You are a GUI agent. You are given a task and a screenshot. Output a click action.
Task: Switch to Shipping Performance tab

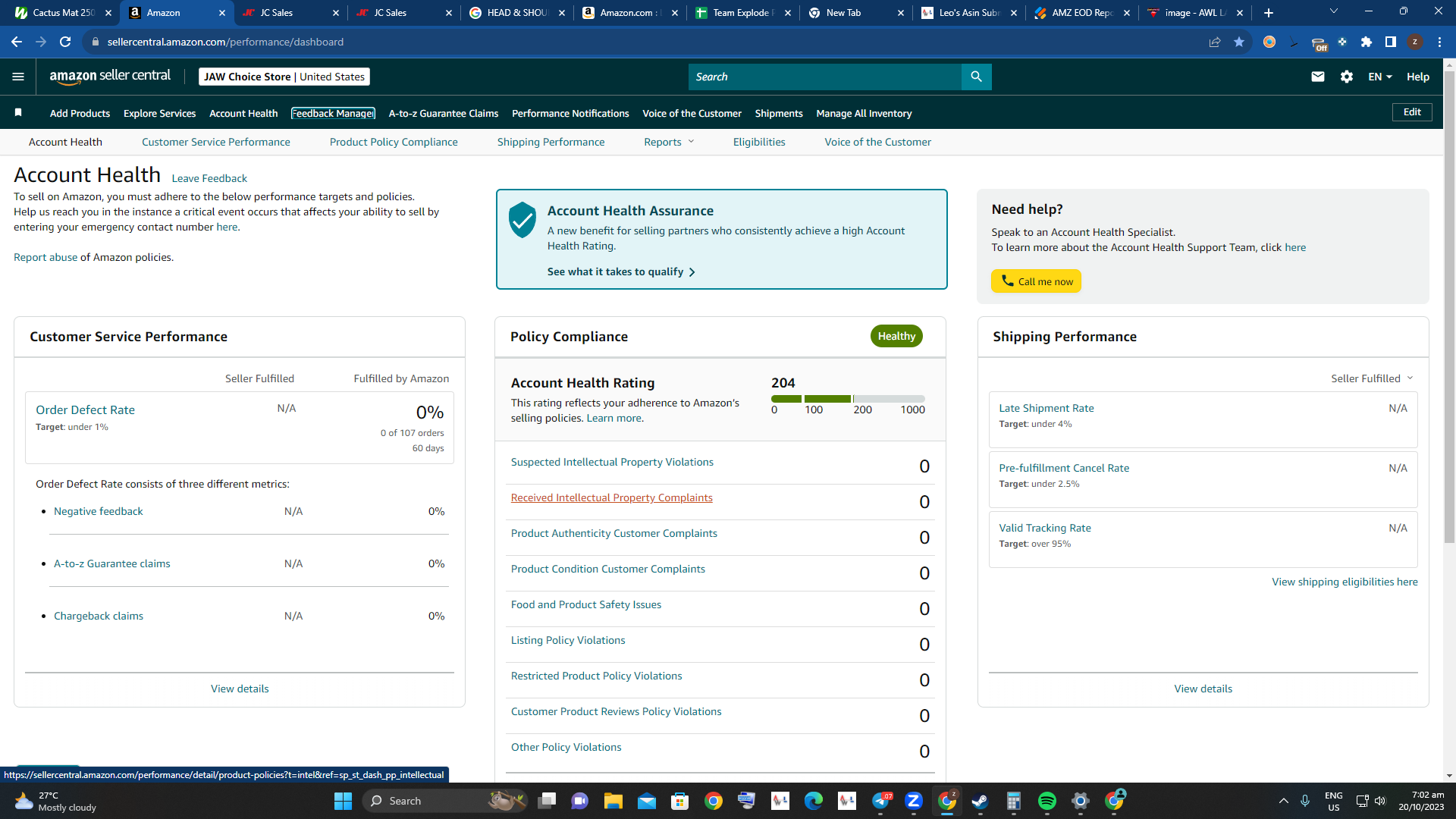(x=551, y=142)
